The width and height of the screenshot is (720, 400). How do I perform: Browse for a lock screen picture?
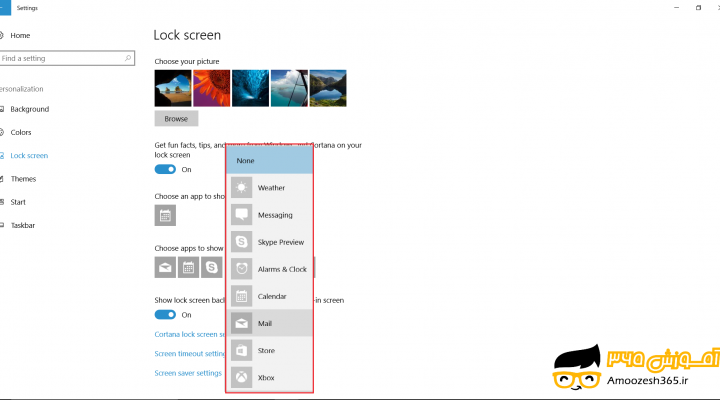point(176,118)
